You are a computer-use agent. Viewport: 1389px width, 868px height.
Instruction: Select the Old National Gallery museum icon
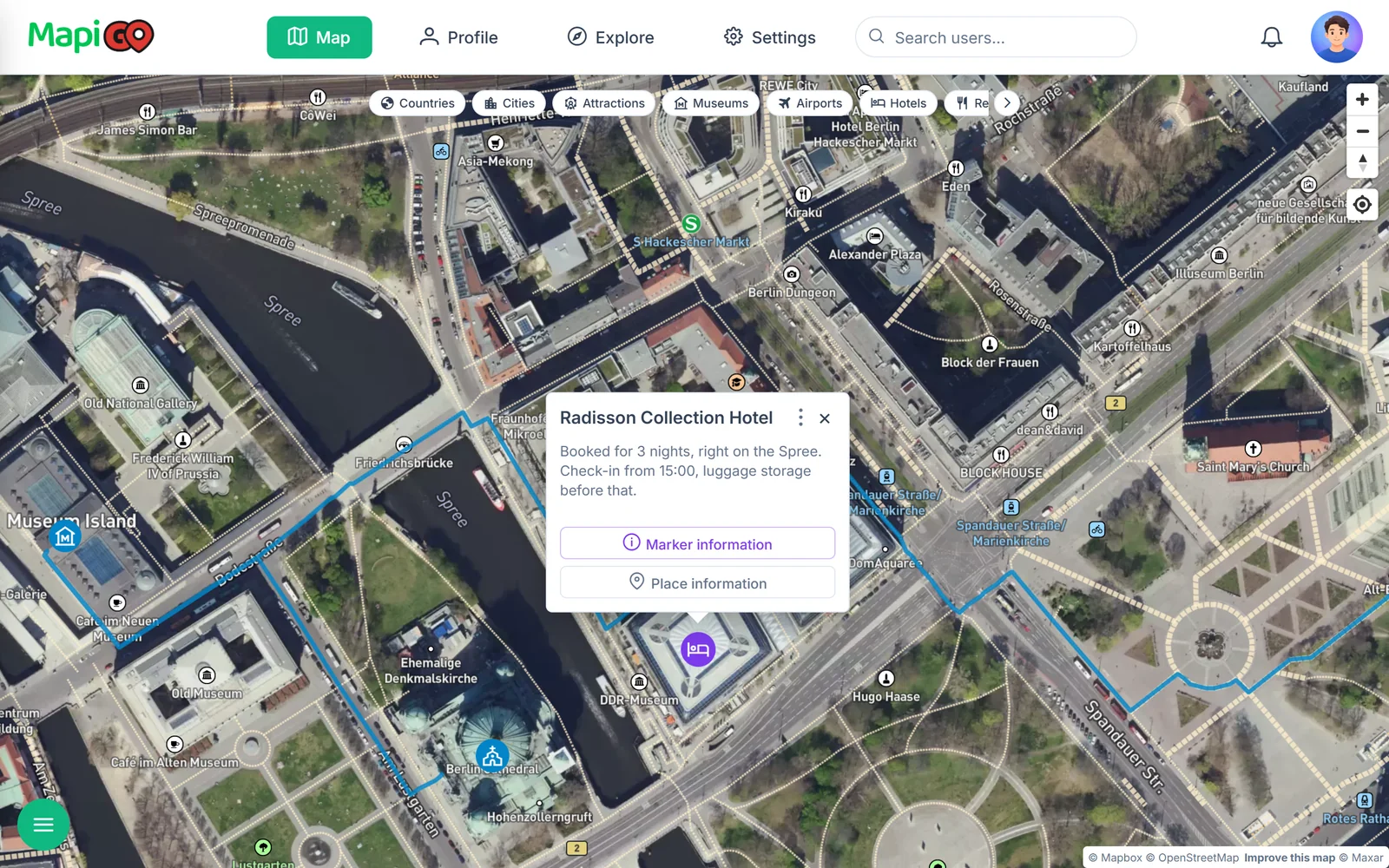[x=141, y=385]
